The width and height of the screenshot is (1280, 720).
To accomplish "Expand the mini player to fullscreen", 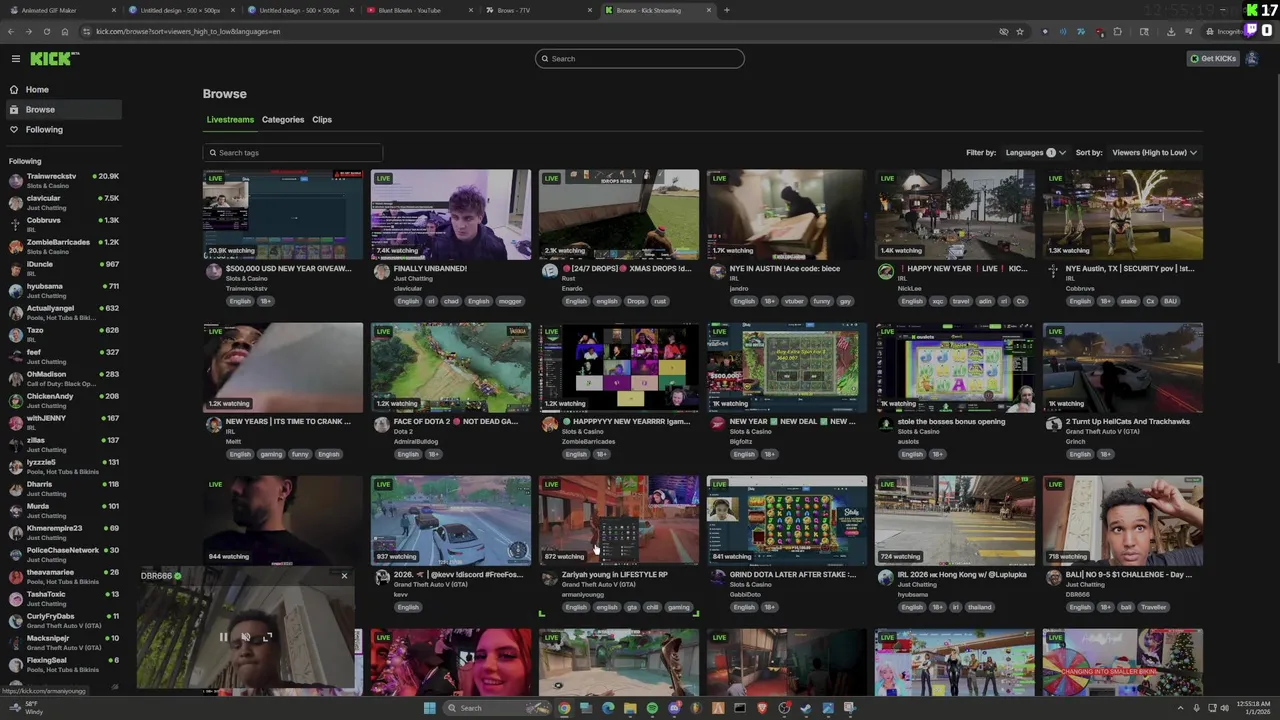I will click(267, 637).
